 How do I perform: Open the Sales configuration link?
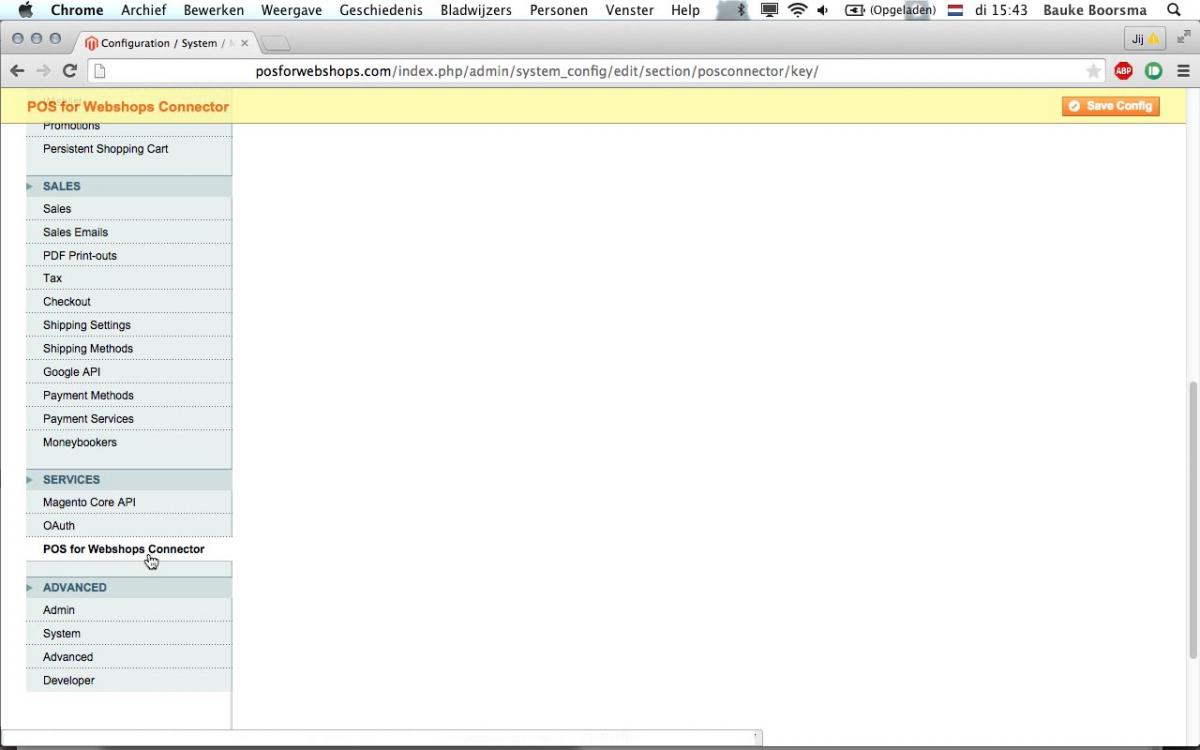tap(57, 209)
